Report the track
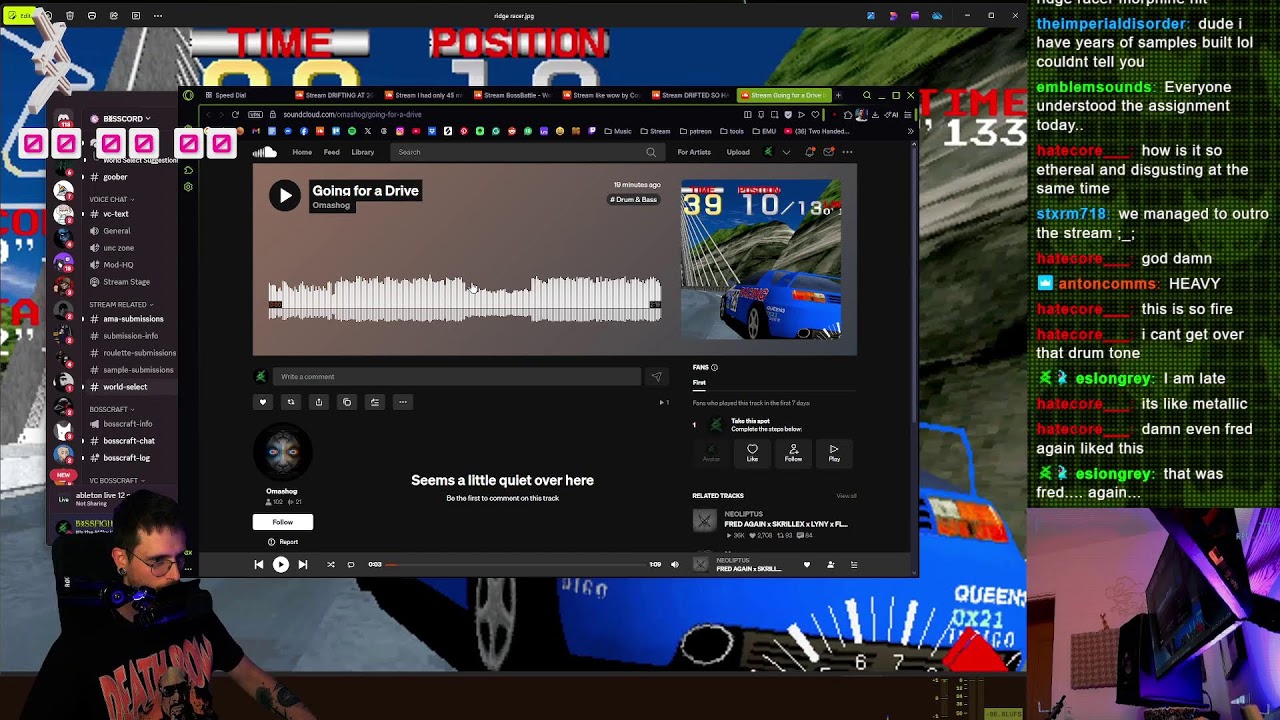Image resolution: width=1280 pixels, height=720 pixels. pos(283,542)
